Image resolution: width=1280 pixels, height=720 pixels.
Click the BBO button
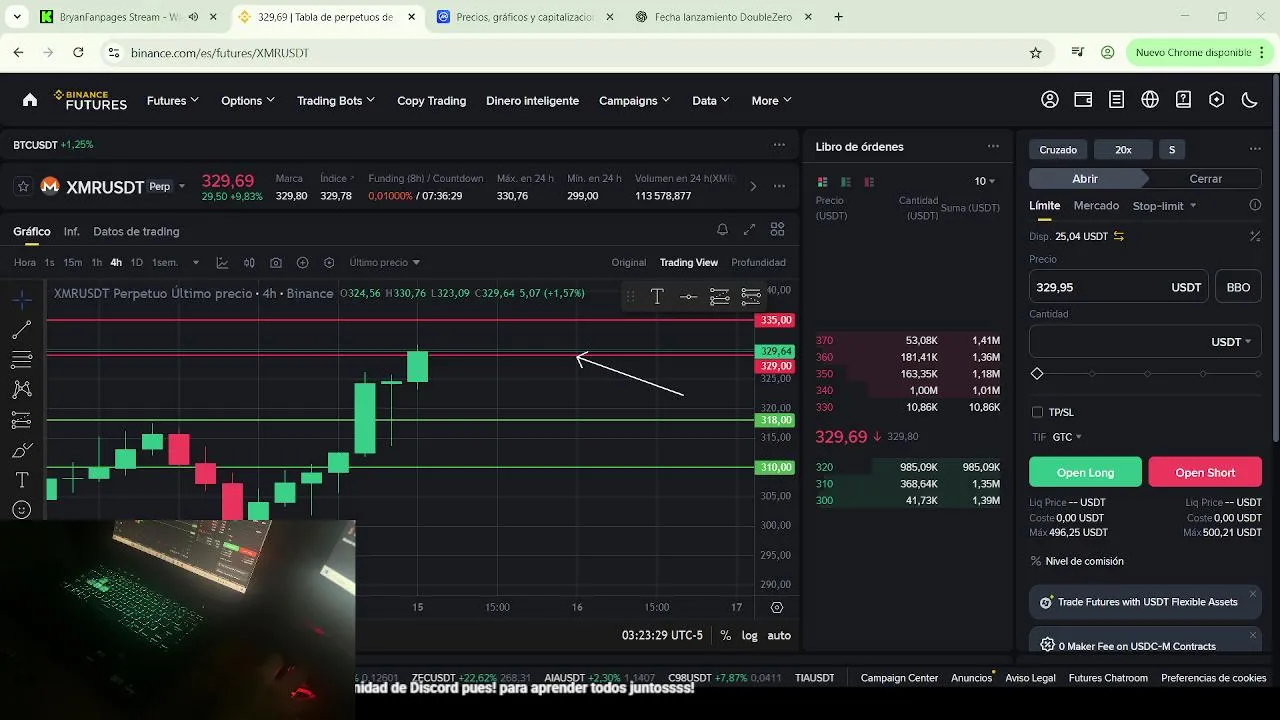coord(1238,287)
